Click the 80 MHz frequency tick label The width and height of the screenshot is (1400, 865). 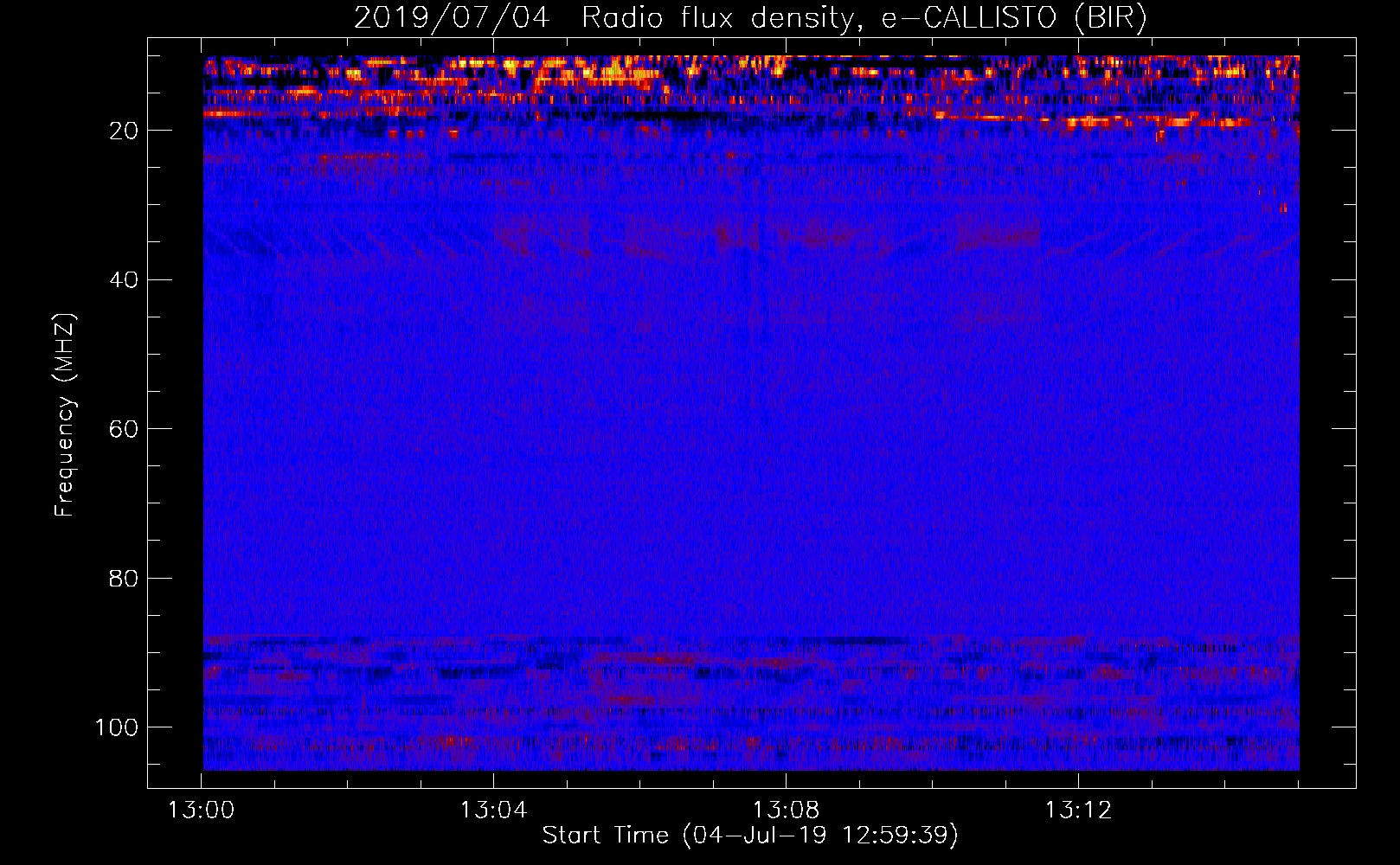124,579
